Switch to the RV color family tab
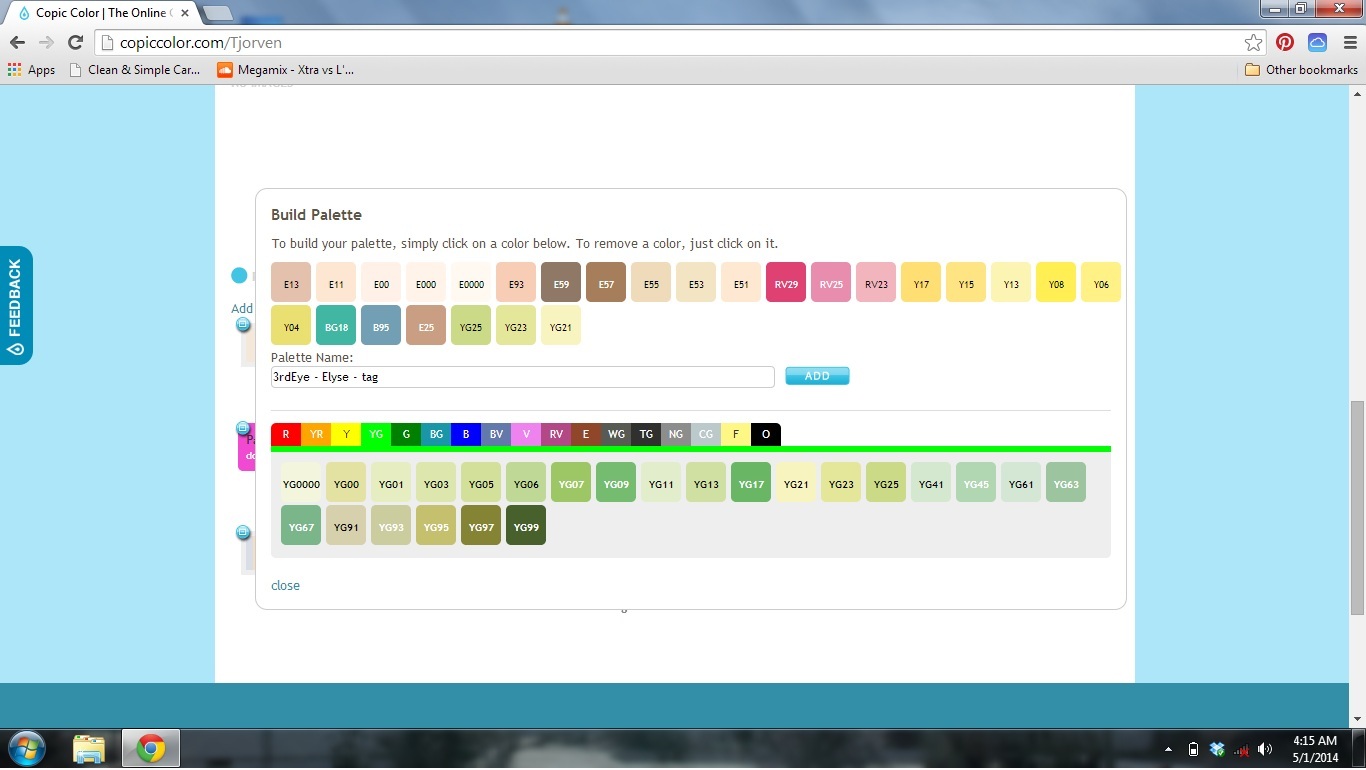 pyautogui.click(x=556, y=434)
